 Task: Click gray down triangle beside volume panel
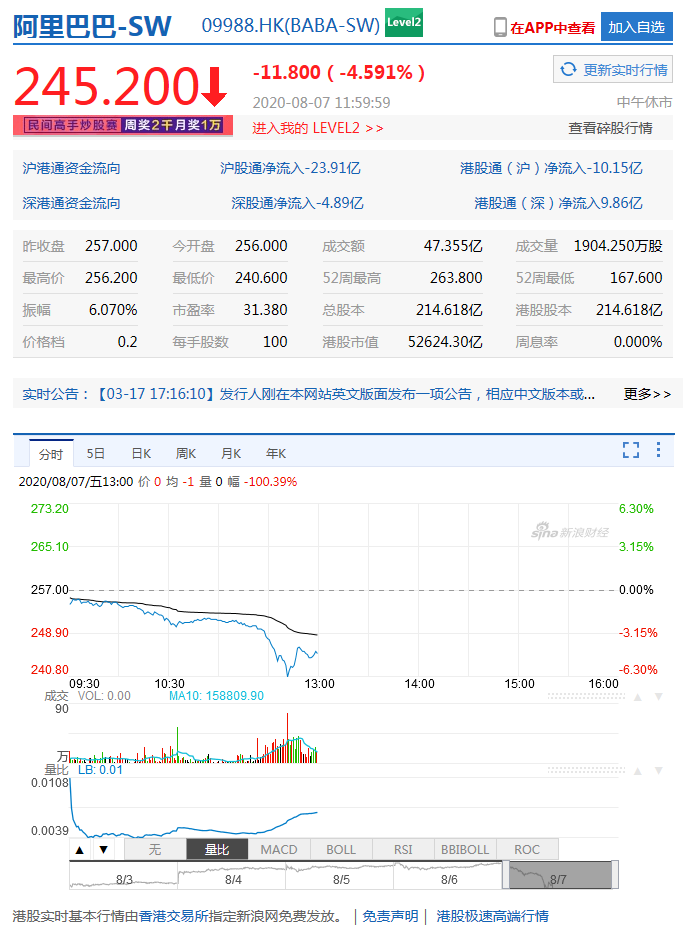[x=659, y=696]
